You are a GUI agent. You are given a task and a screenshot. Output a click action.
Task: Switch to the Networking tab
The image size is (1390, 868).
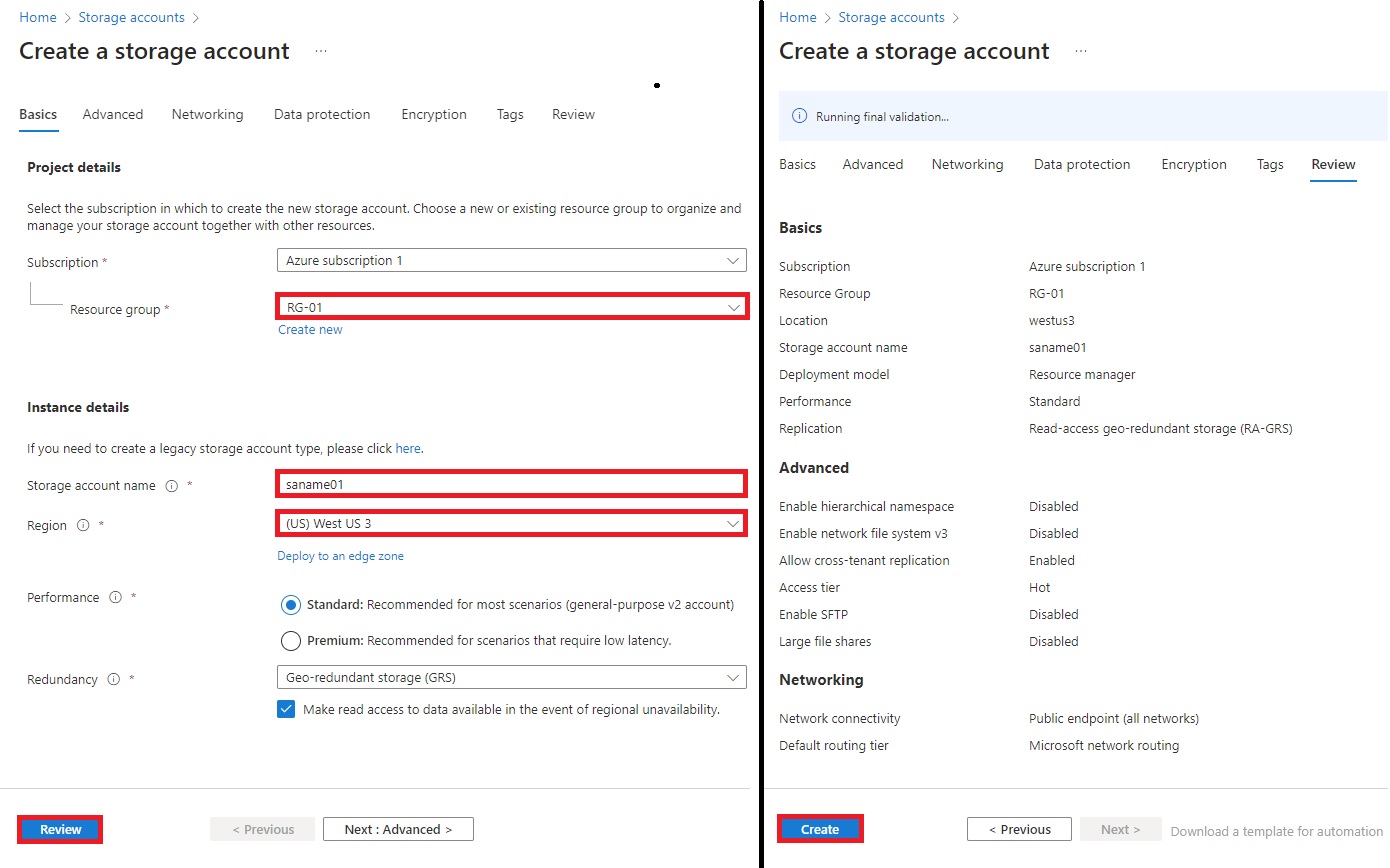pos(207,114)
